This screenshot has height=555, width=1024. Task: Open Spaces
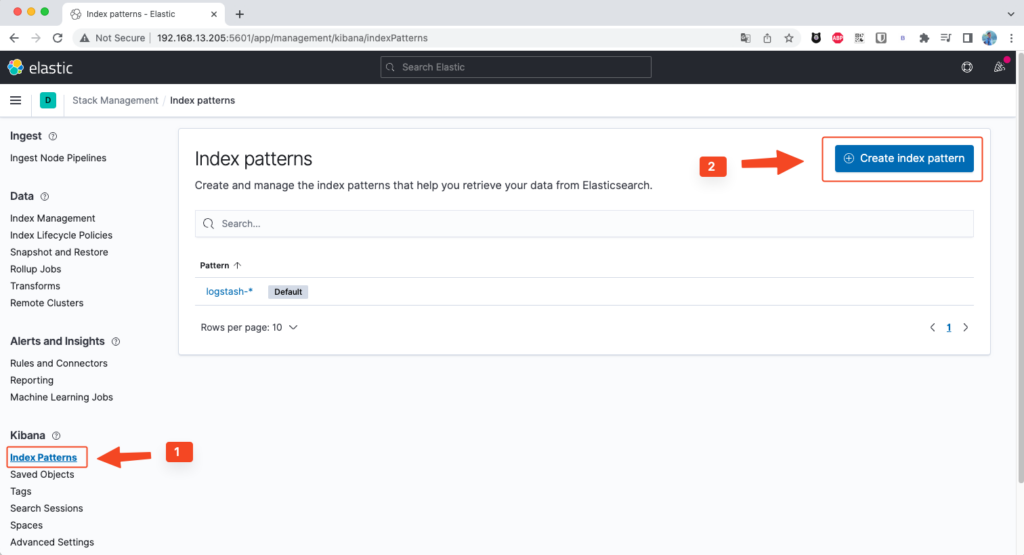tap(26, 525)
